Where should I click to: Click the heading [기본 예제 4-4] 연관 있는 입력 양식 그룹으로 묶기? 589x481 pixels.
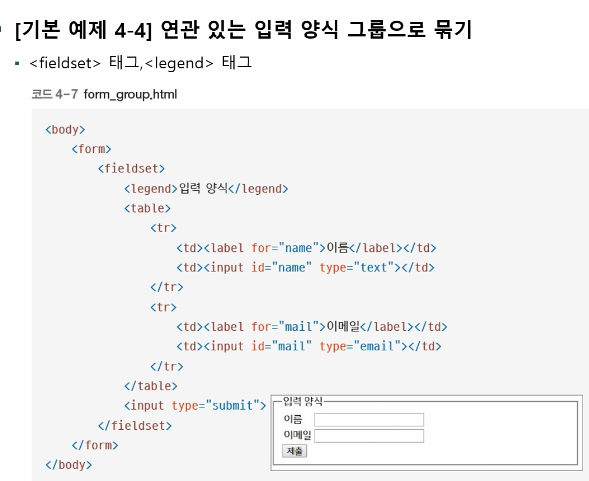[243, 29]
